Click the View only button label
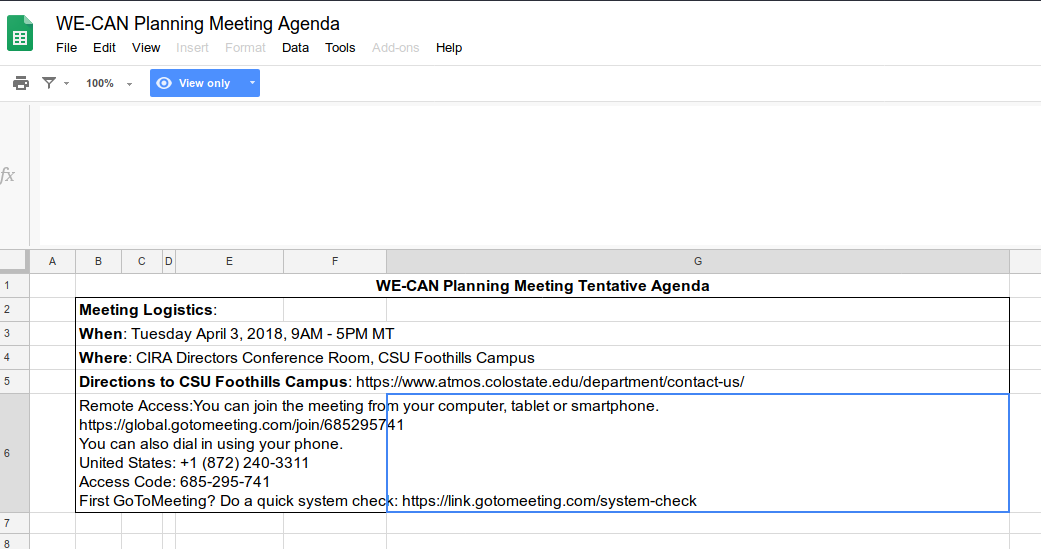 coord(204,83)
